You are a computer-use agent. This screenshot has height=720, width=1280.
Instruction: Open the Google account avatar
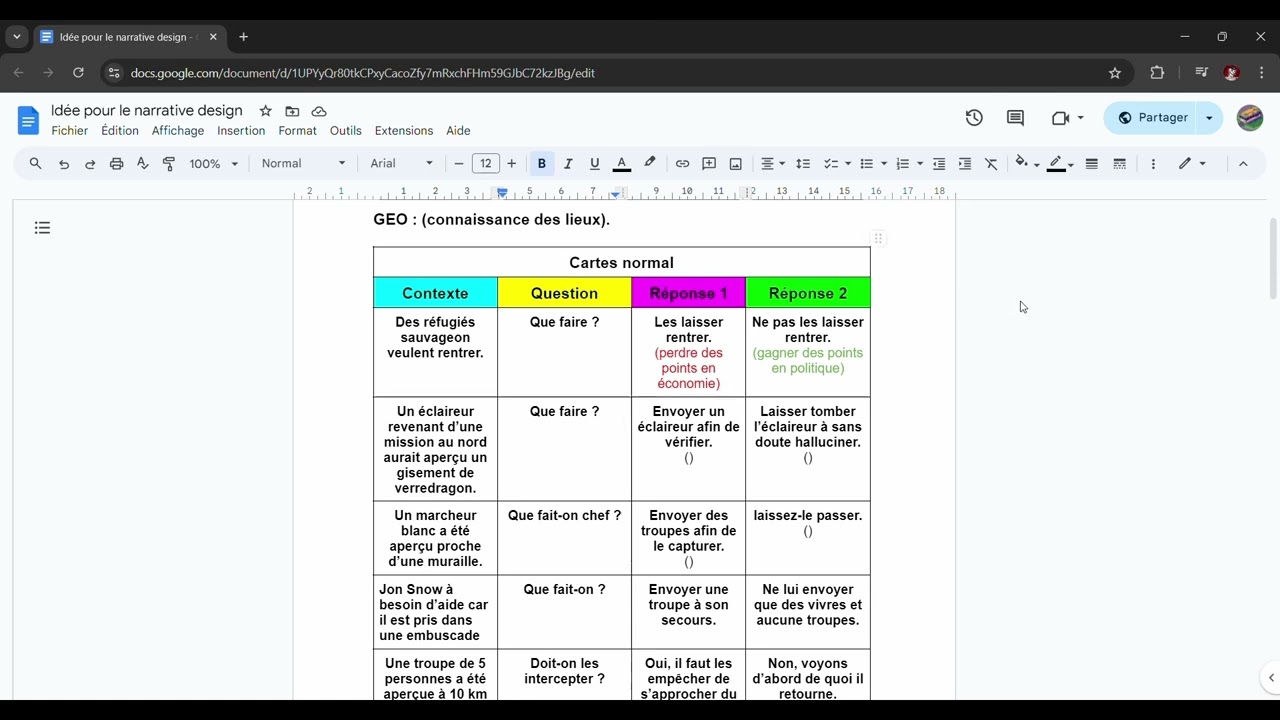point(1250,118)
